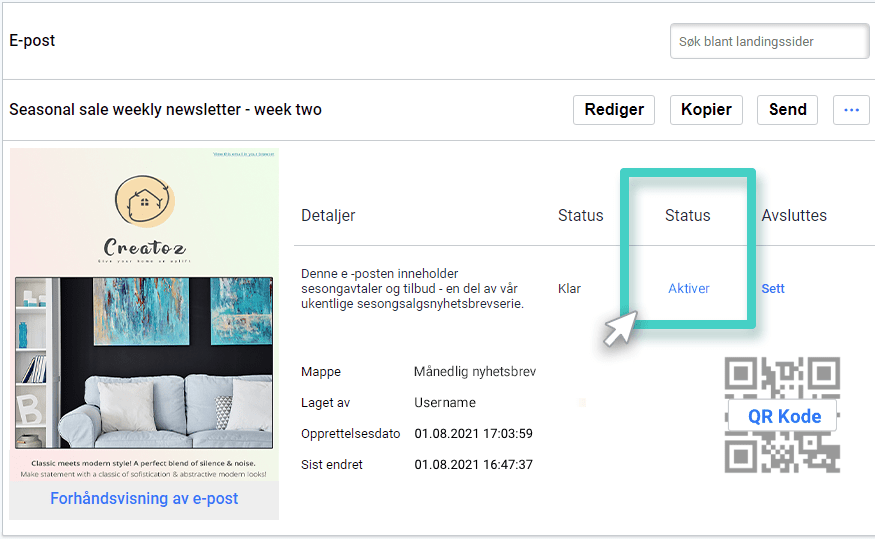This screenshot has width=875, height=539.
Task: Open the three-dots more options menu
Action: click(x=851, y=110)
